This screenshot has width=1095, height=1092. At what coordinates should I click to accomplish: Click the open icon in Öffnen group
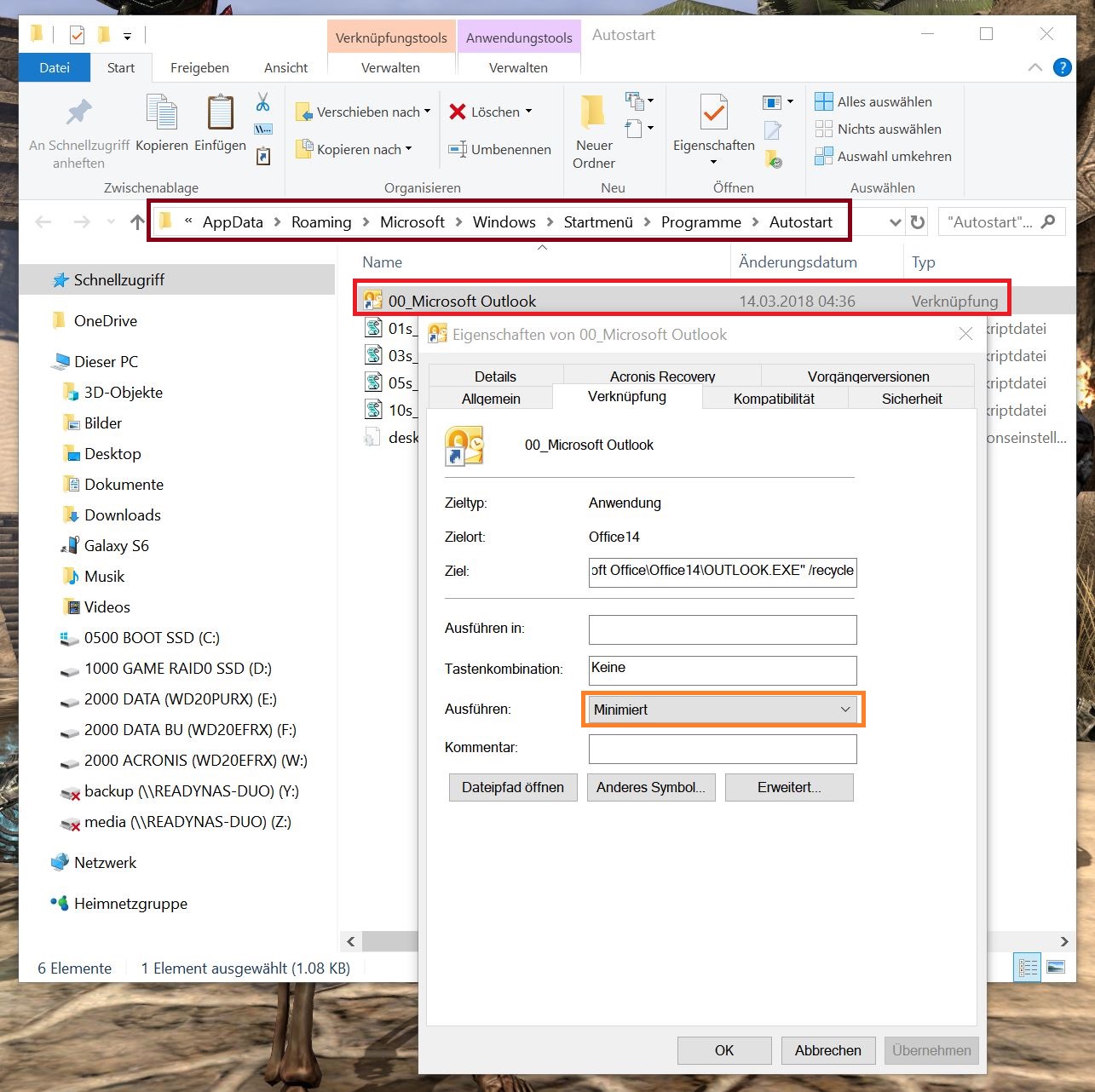click(772, 102)
